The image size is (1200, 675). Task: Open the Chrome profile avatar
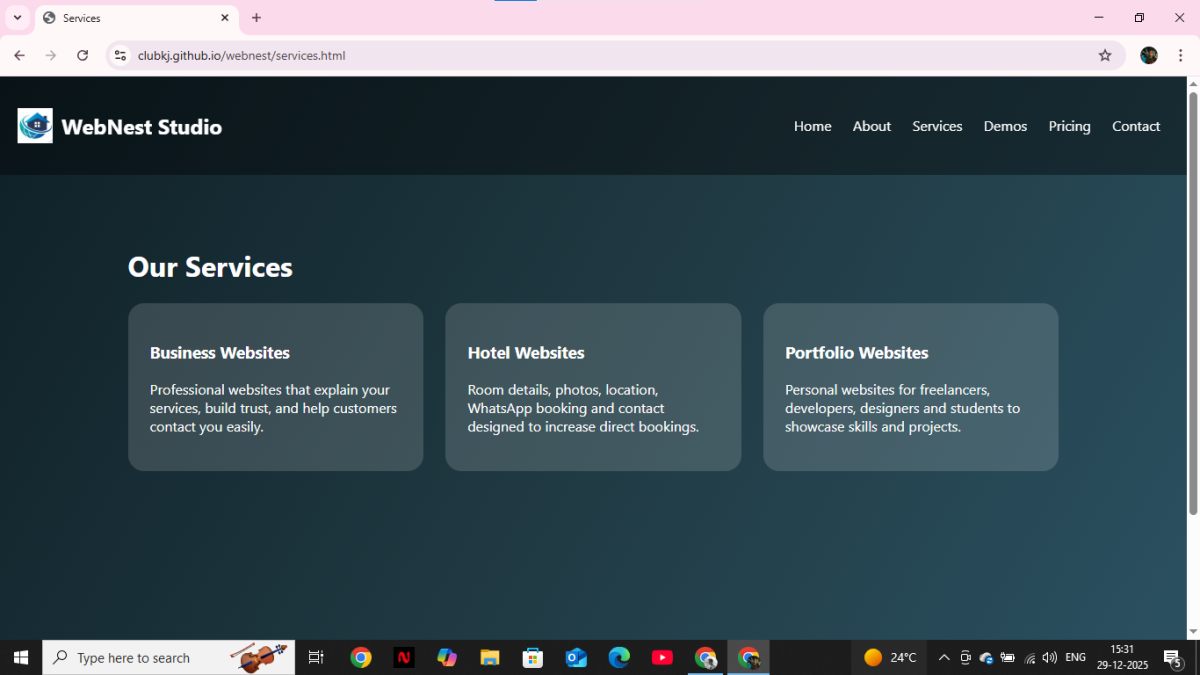1149,56
